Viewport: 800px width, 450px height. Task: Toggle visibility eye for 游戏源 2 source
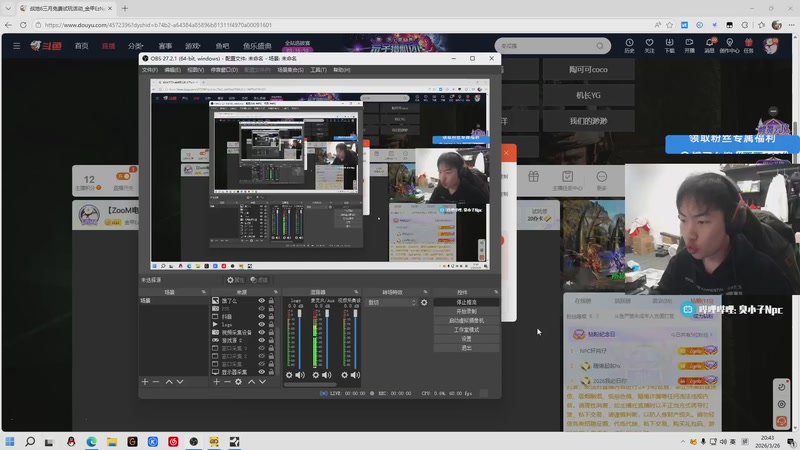pos(262,340)
